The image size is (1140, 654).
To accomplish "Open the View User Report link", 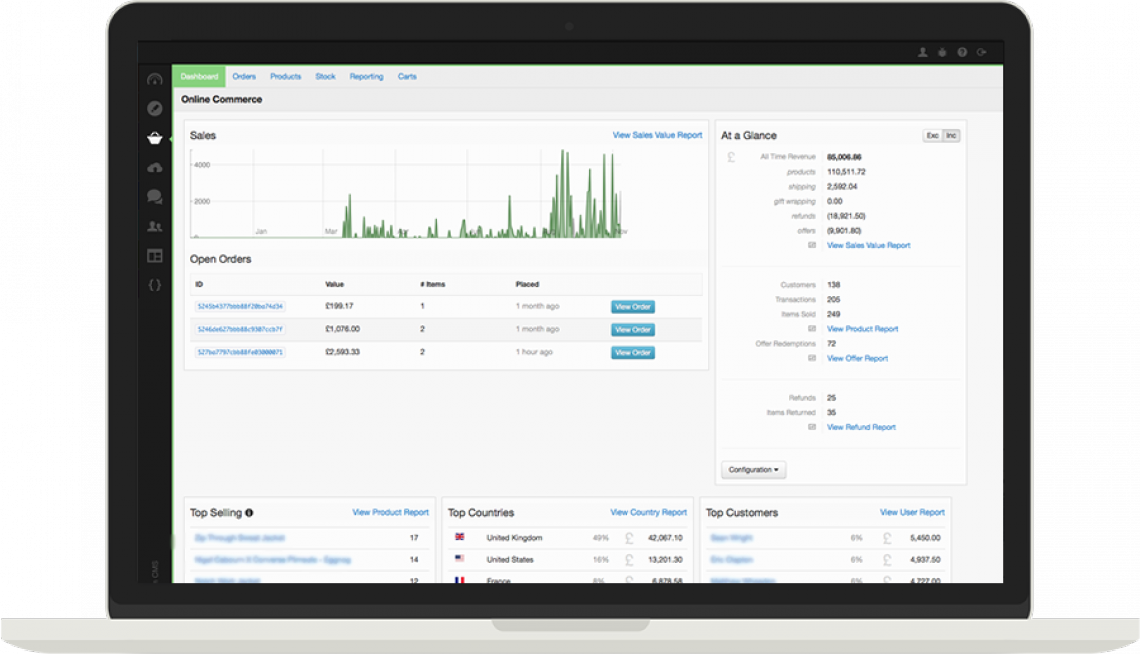I will [x=912, y=512].
